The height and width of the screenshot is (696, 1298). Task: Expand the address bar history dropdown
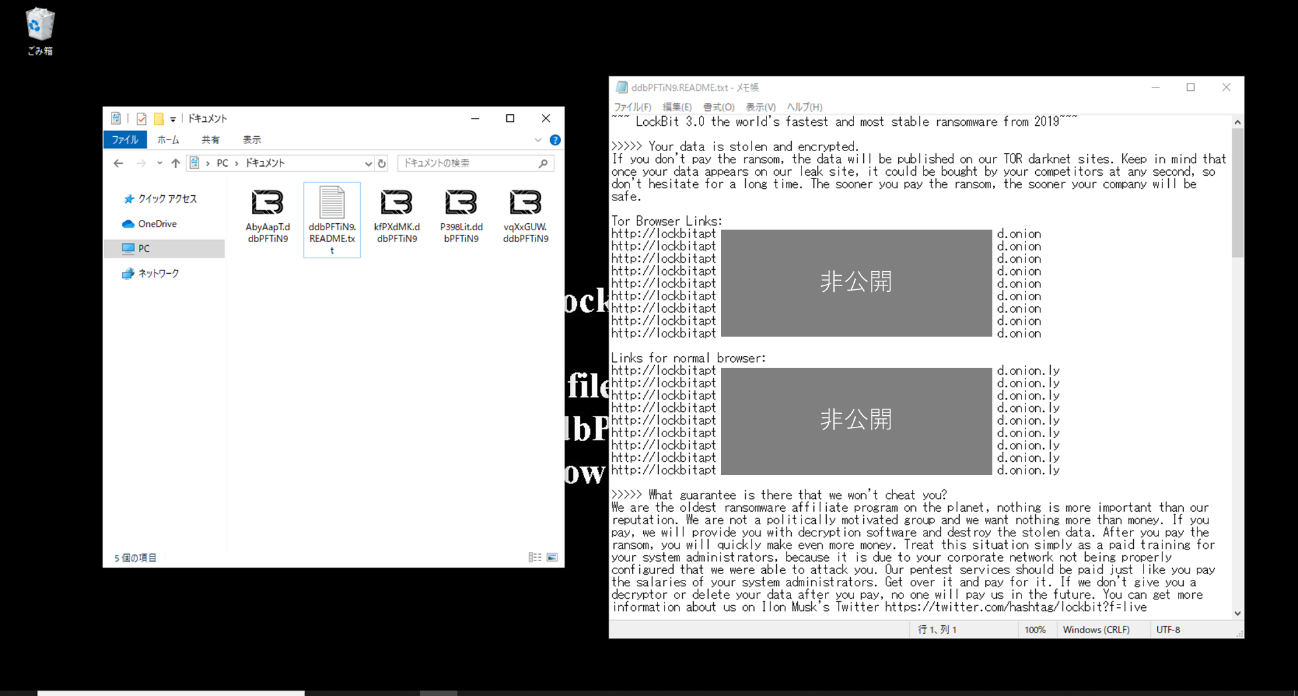tap(368, 163)
